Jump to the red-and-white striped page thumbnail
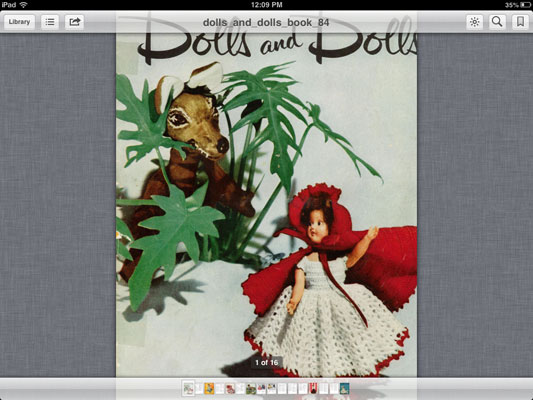Viewport: 533px width, 400px height. point(313,388)
